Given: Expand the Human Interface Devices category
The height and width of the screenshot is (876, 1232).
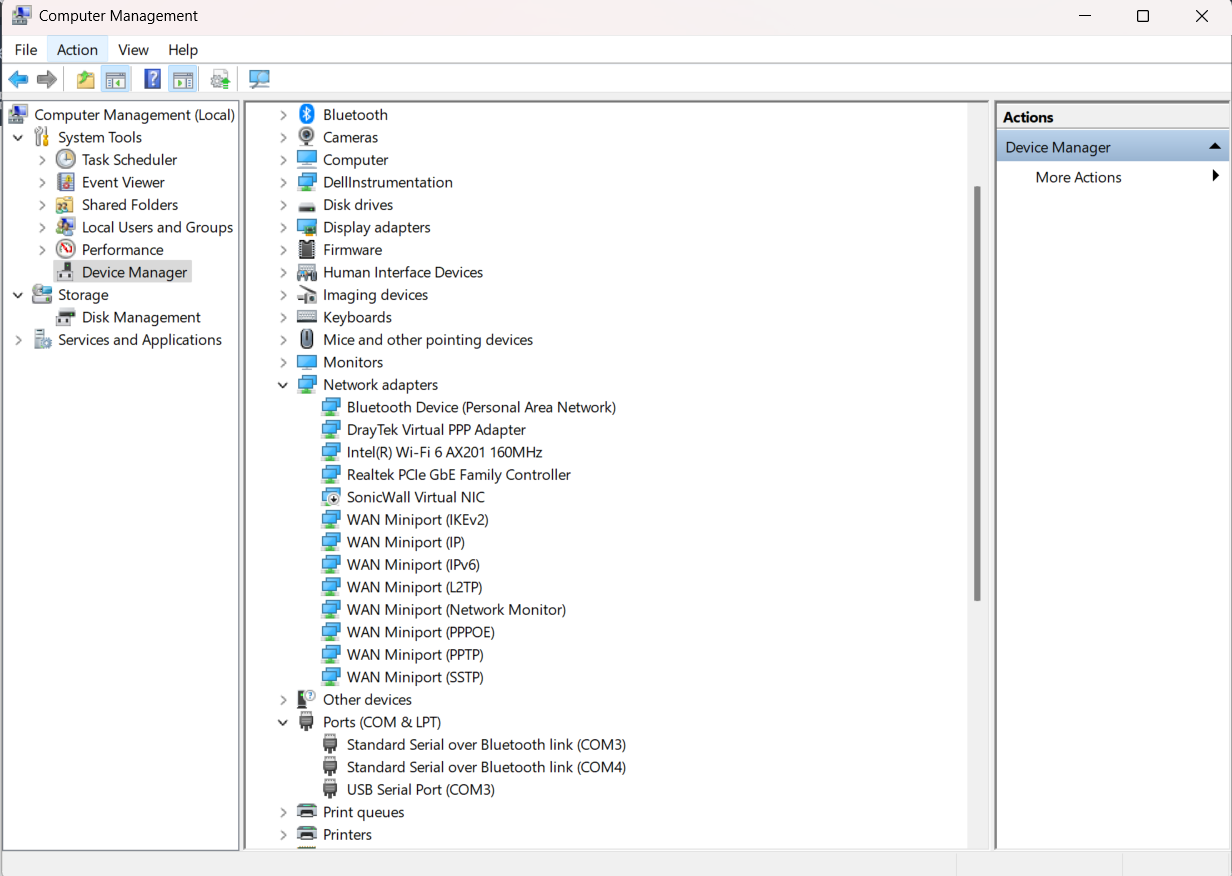Looking at the screenshot, I should pyautogui.click(x=283, y=272).
